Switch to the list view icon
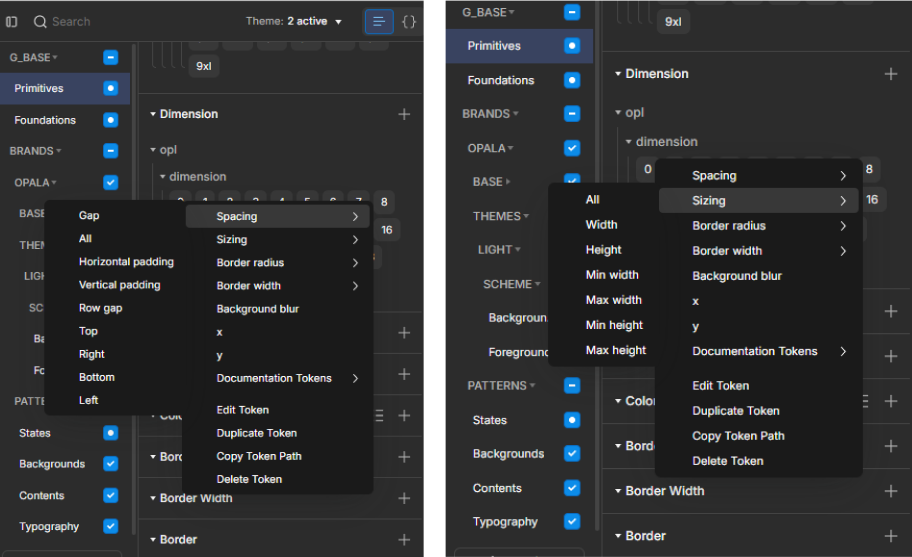The image size is (912, 557). [x=379, y=21]
